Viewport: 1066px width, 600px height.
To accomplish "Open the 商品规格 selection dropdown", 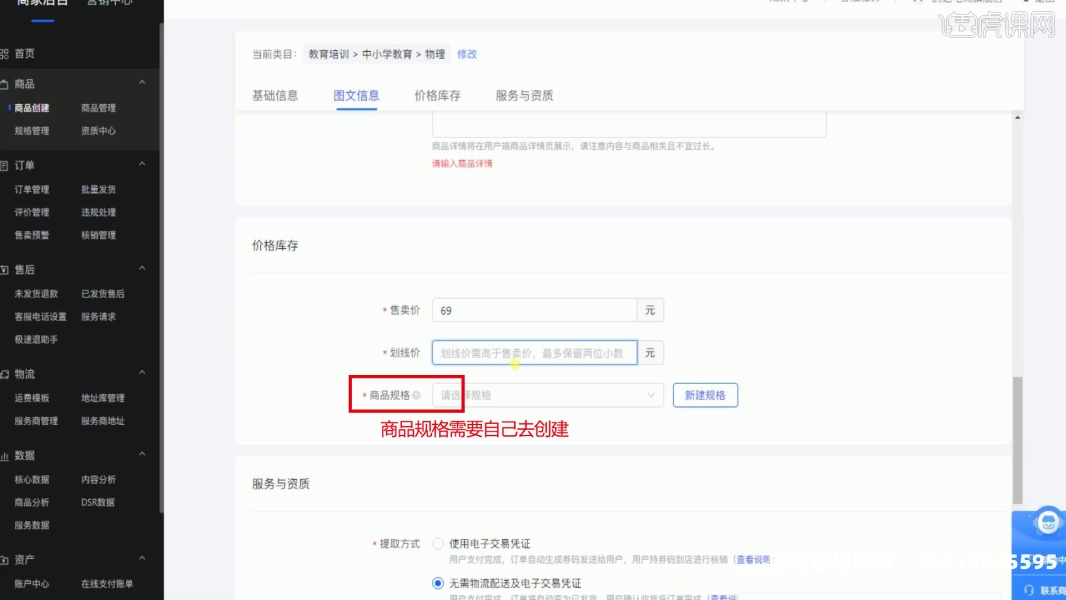I will [x=548, y=396].
